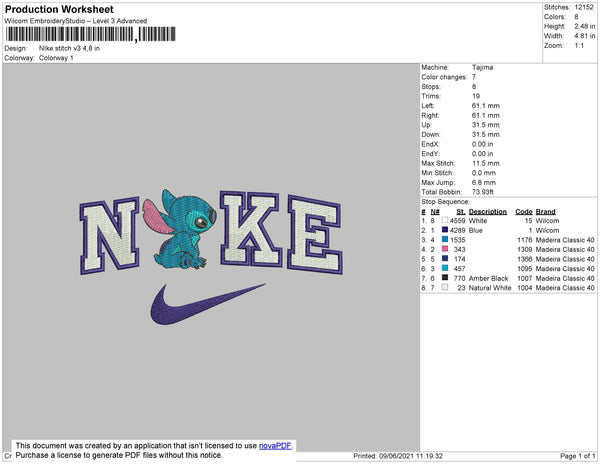The width and height of the screenshot is (600, 464).
Task: Click the Stitch character embroidery preview
Action: click(x=180, y=230)
